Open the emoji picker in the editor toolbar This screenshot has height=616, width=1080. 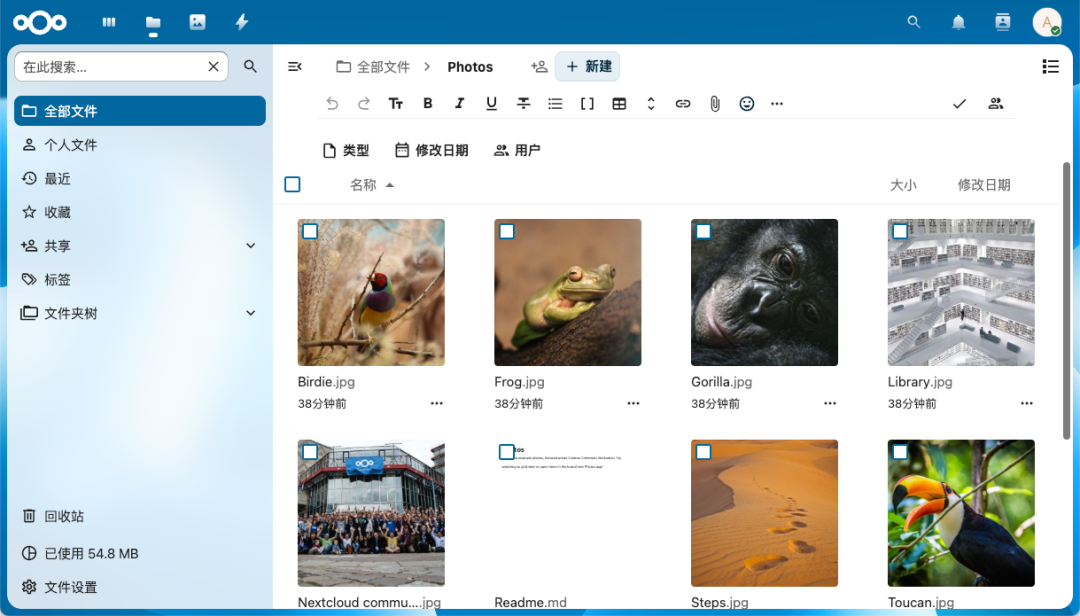click(746, 103)
